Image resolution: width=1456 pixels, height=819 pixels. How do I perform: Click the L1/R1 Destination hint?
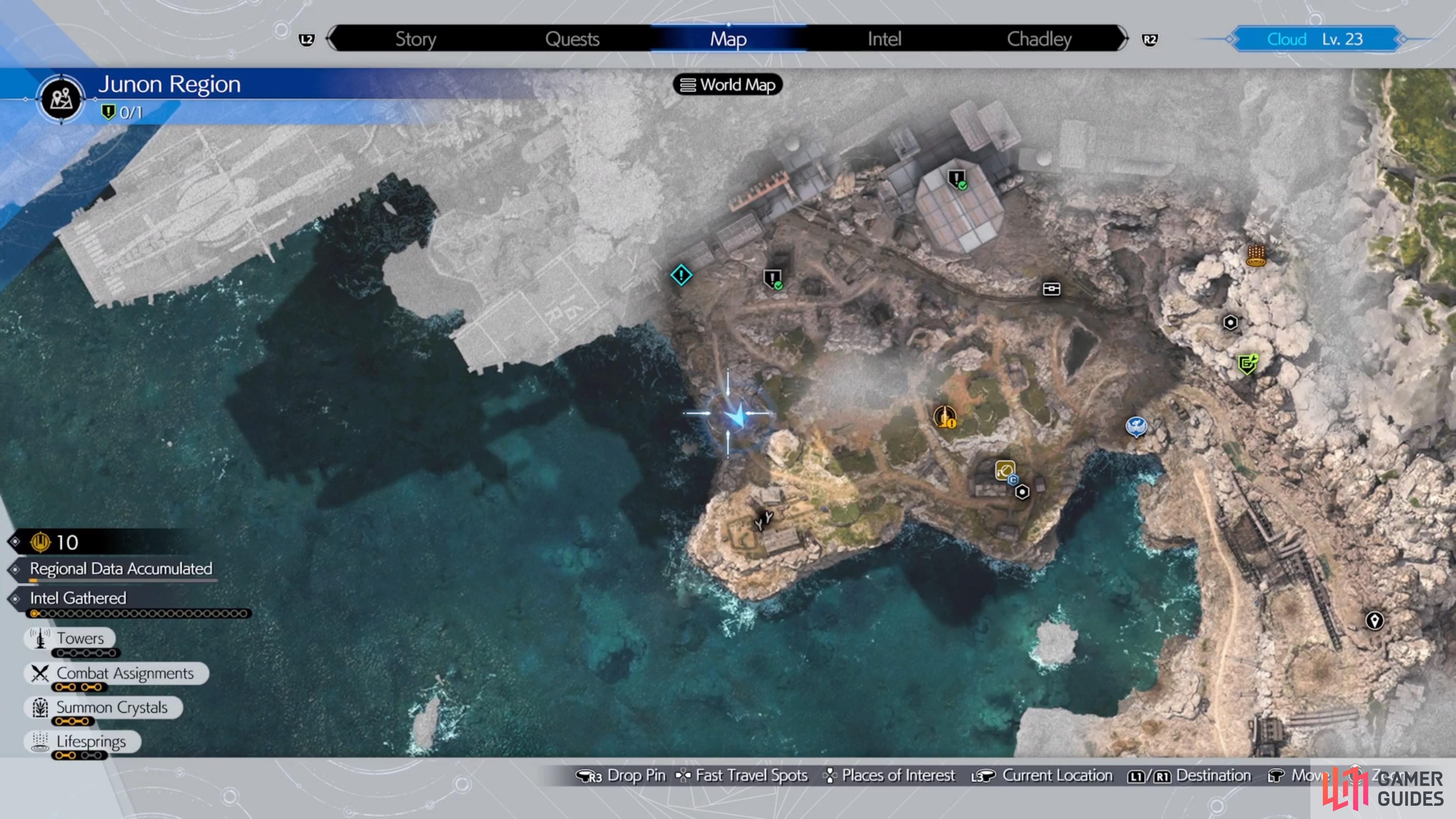pos(1189,775)
